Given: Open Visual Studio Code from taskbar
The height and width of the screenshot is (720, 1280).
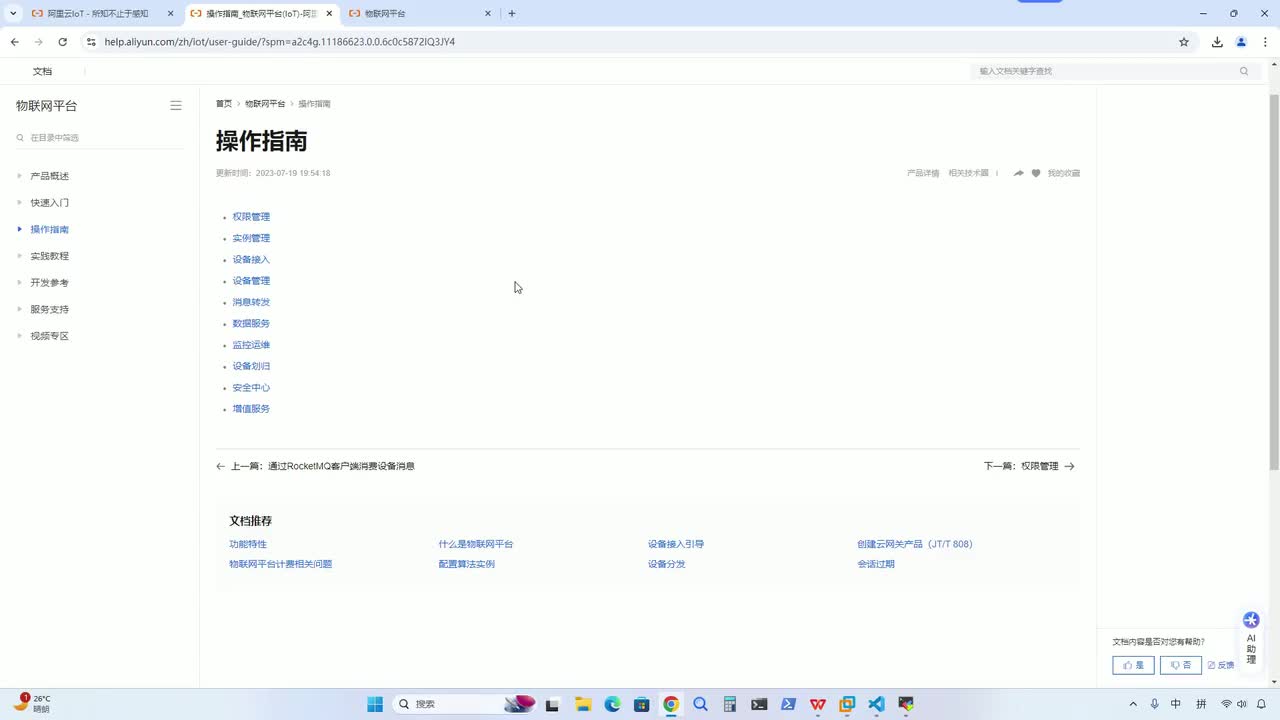Looking at the screenshot, I should [877, 704].
